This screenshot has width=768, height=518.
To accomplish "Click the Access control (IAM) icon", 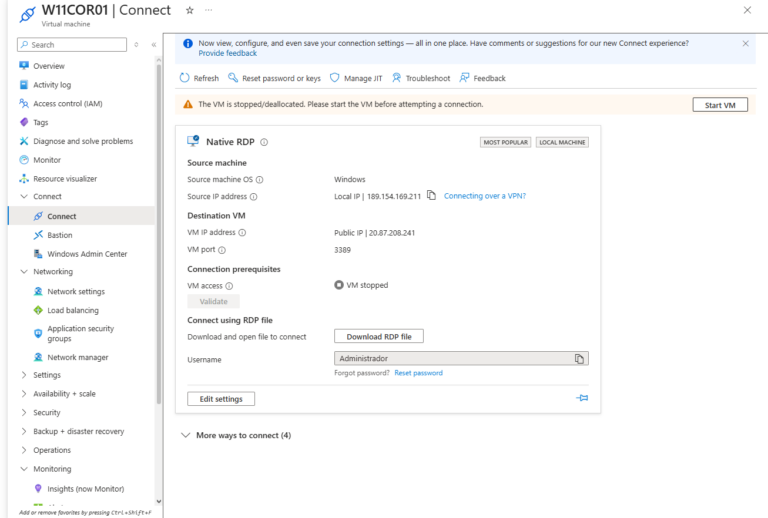I will (24, 103).
